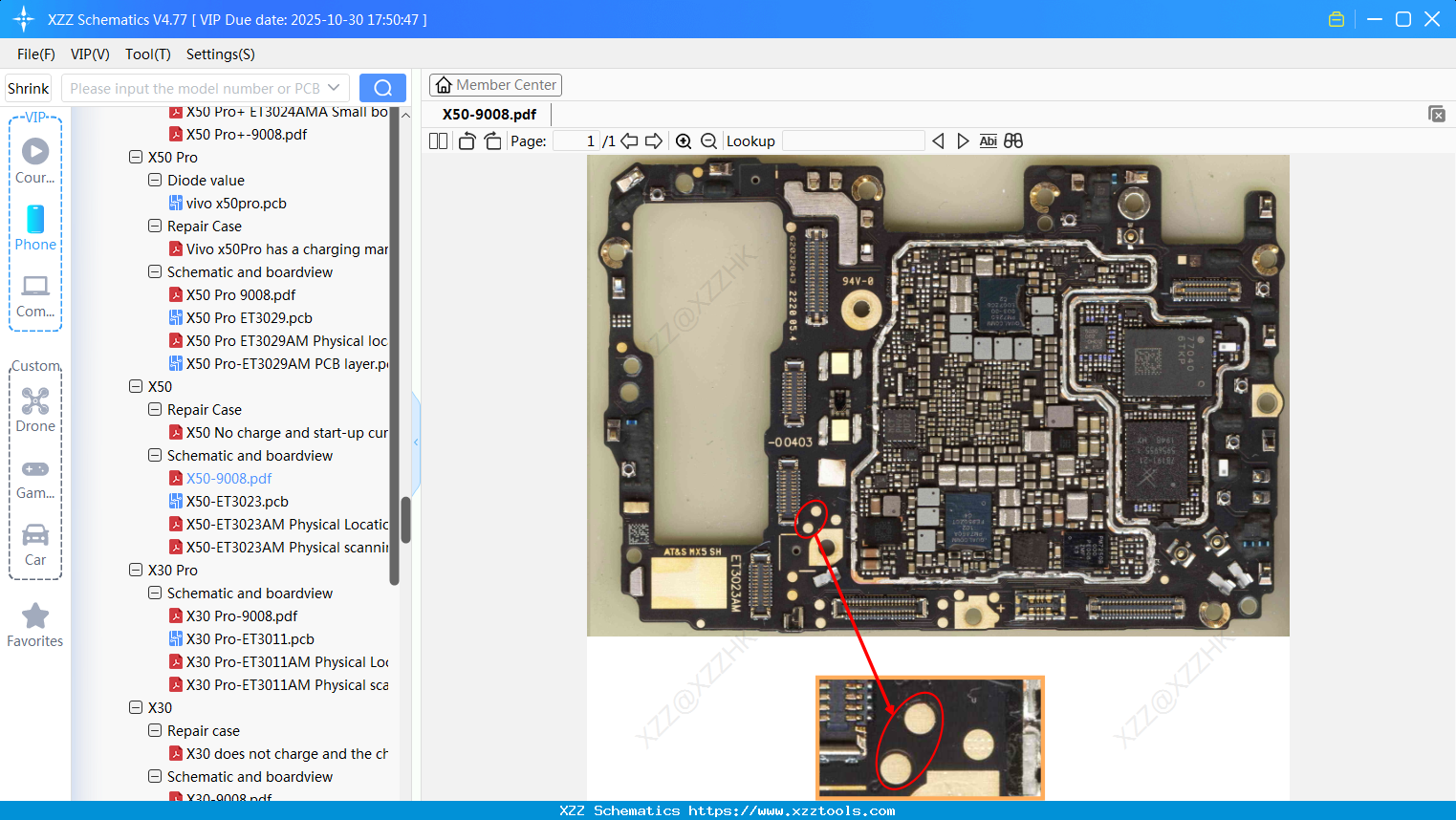Rotate the page clockwise
Viewport: 1456px width, 820px height.
tap(492, 140)
